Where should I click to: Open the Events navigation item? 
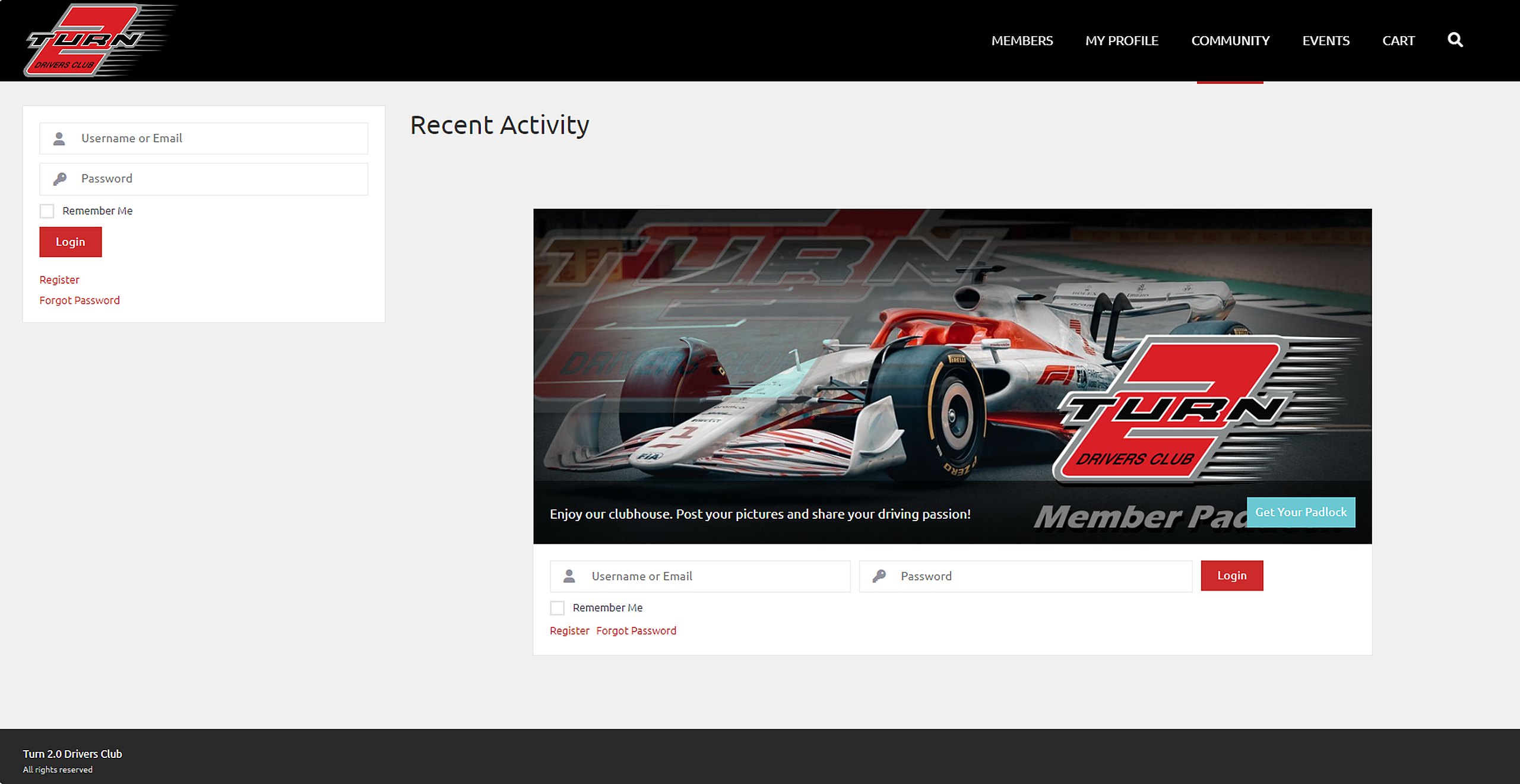(1326, 40)
